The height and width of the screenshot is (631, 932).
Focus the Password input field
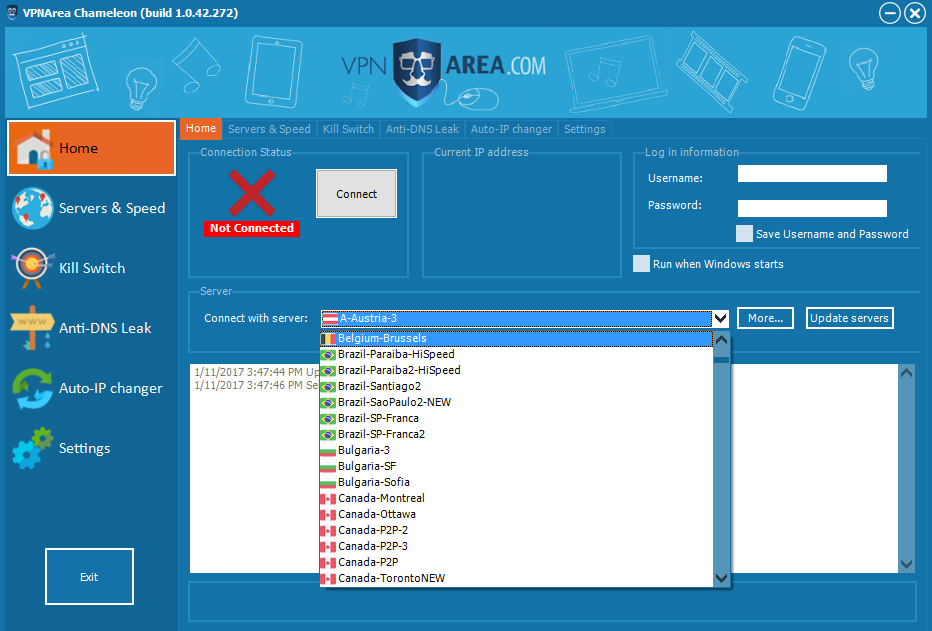point(812,208)
